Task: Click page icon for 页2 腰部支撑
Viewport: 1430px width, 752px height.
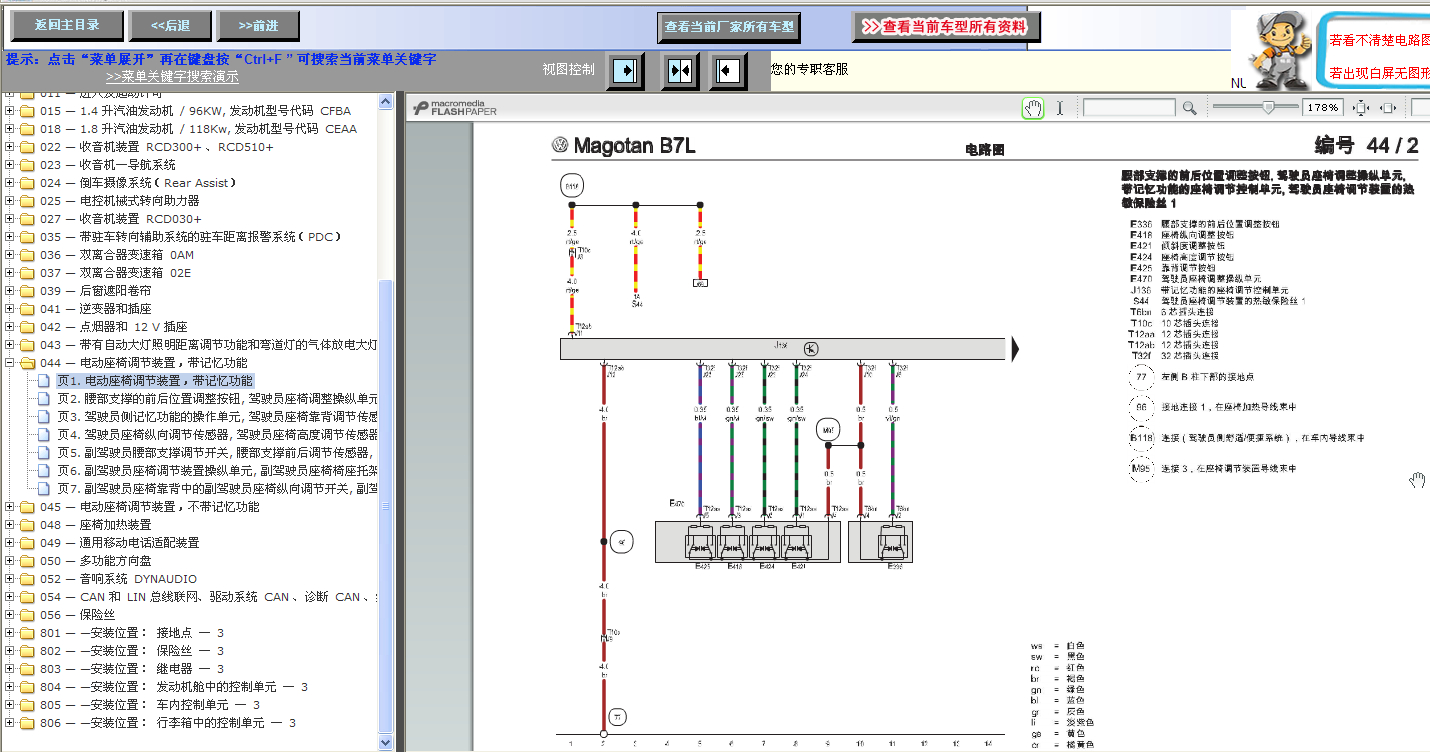Action: click(44, 399)
